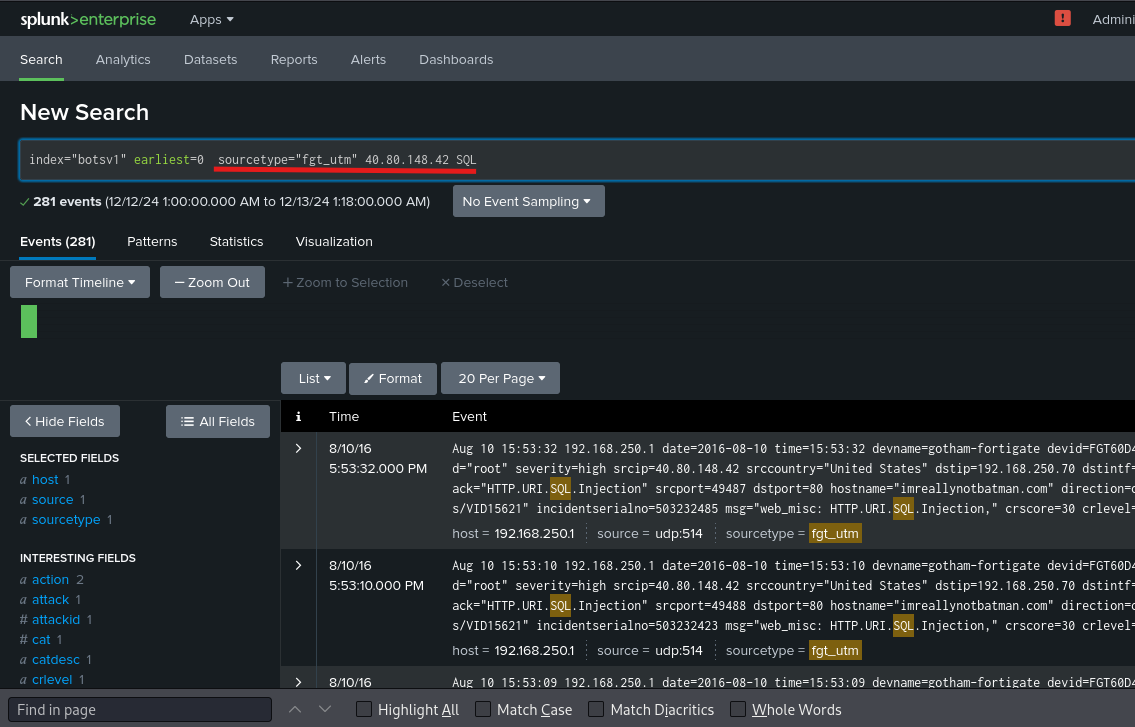1135x727 pixels.
Task: Open the cat interesting field
Action: [41, 639]
